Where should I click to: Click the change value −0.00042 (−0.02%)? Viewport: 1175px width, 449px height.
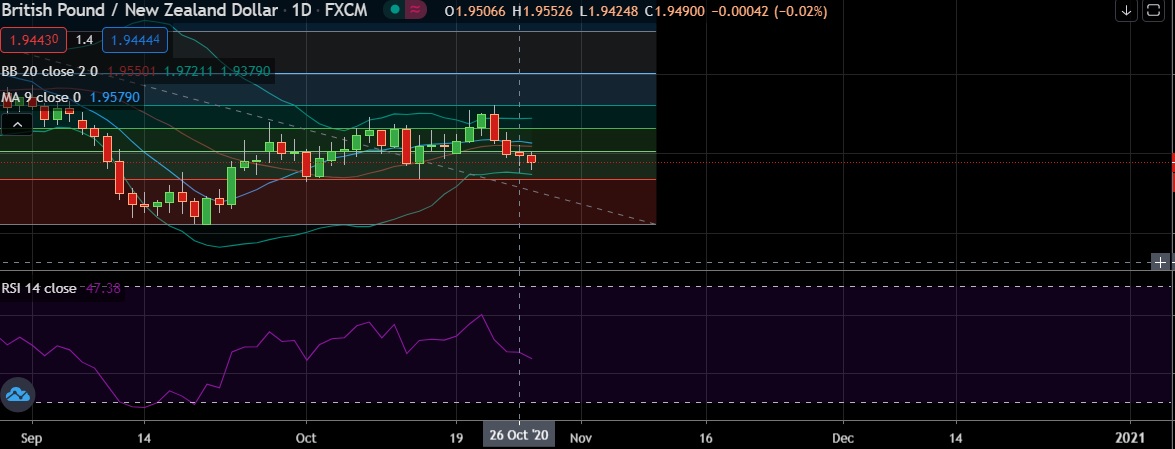[x=770, y=12]
